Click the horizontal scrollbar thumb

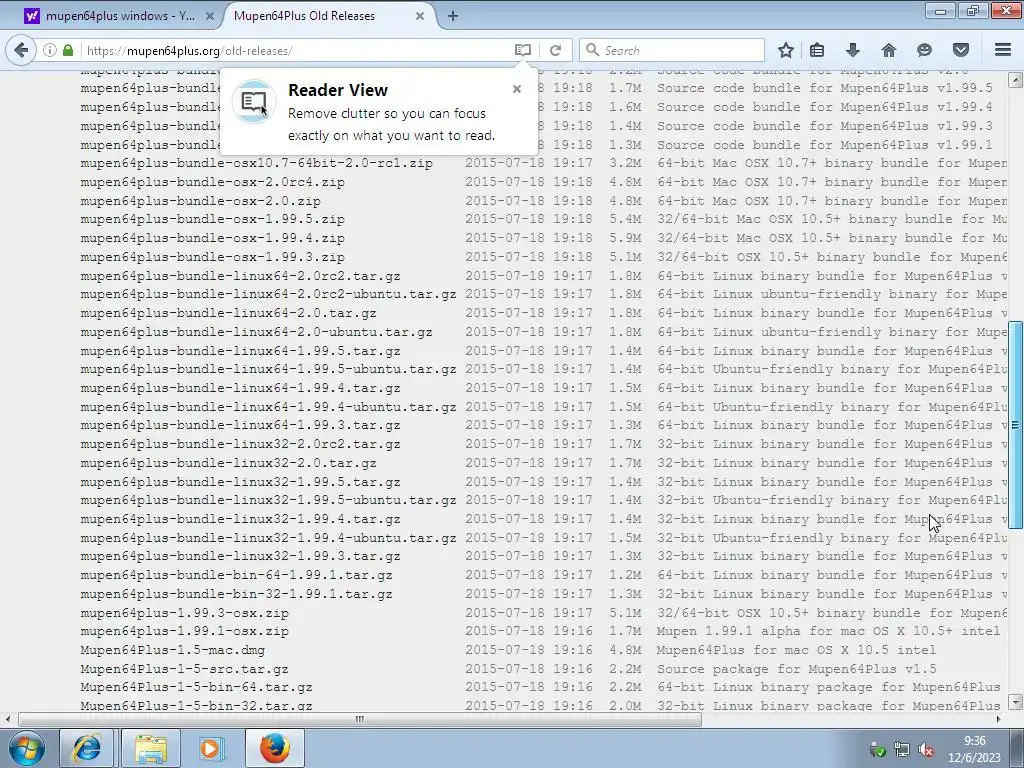point(360,720)
